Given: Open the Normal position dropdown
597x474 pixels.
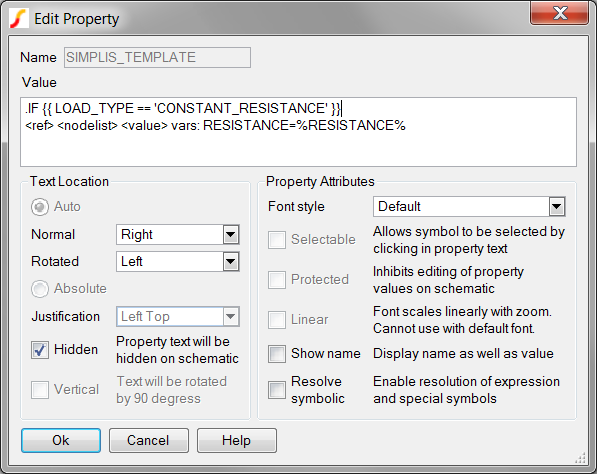Looking at the screenshot, I should [x=178, y=235].
